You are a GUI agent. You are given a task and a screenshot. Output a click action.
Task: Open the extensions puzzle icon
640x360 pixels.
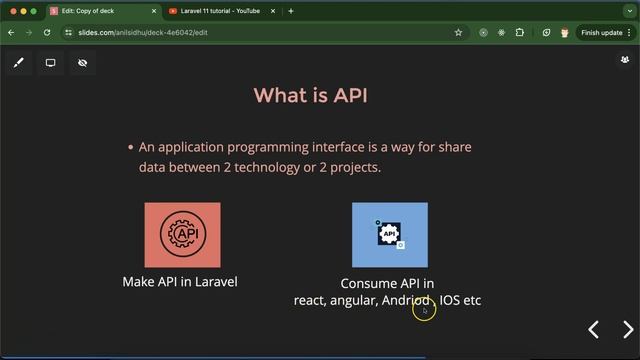click(x=520, y=33)
